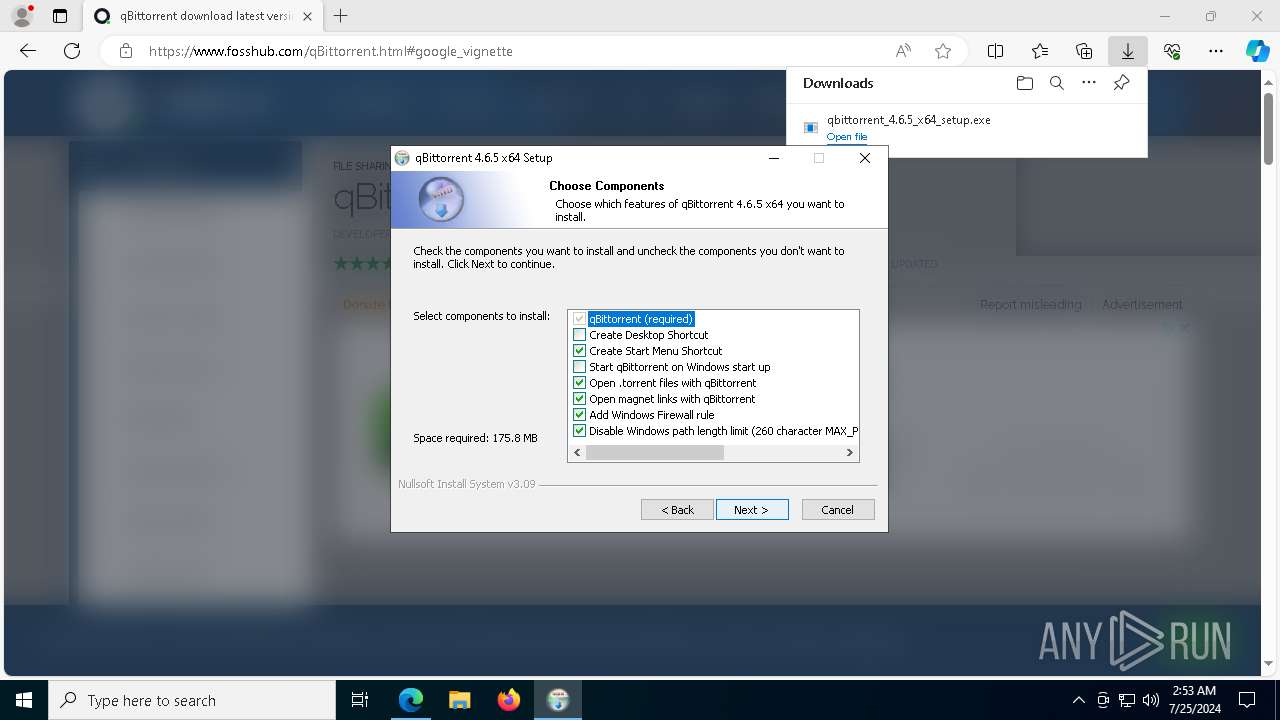Close the qBittorrent download tab
Screen dimensions: 1280x720
coord(307,16)
